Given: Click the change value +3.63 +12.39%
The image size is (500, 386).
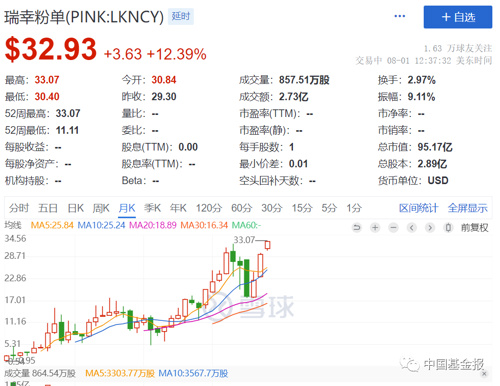Looking at the screenshot, I should click(155, 54).
